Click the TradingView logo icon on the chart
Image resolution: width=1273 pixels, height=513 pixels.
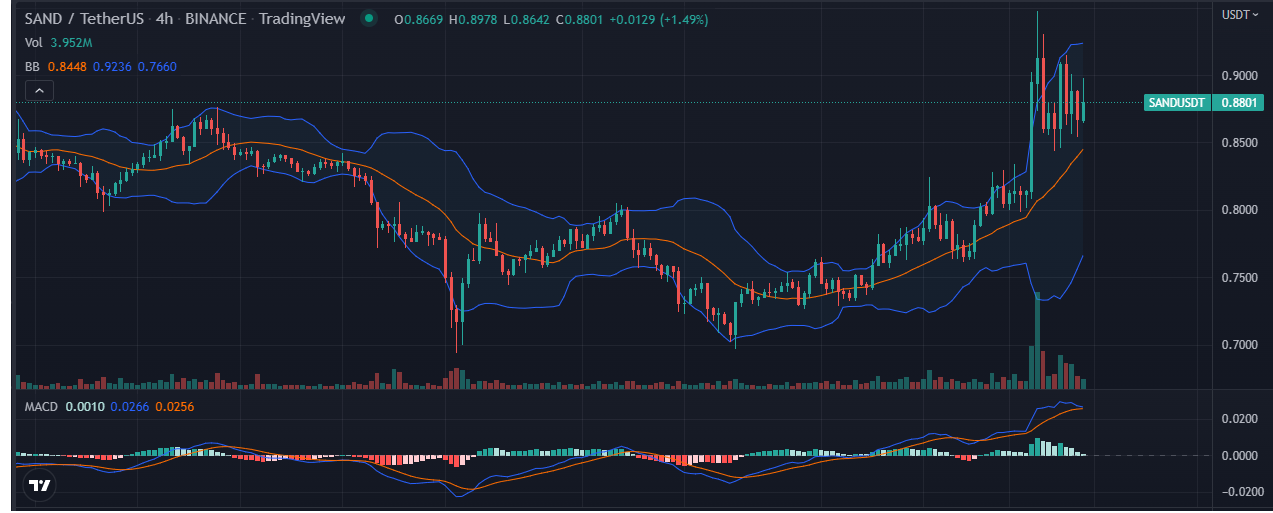[x=40, y=486]
